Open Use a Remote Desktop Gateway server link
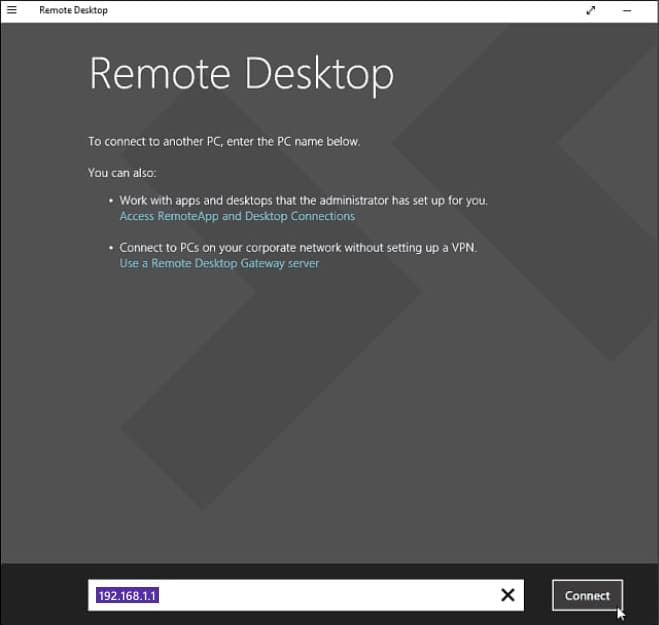The width and height of the screenshot is (659, 625). 219,264
